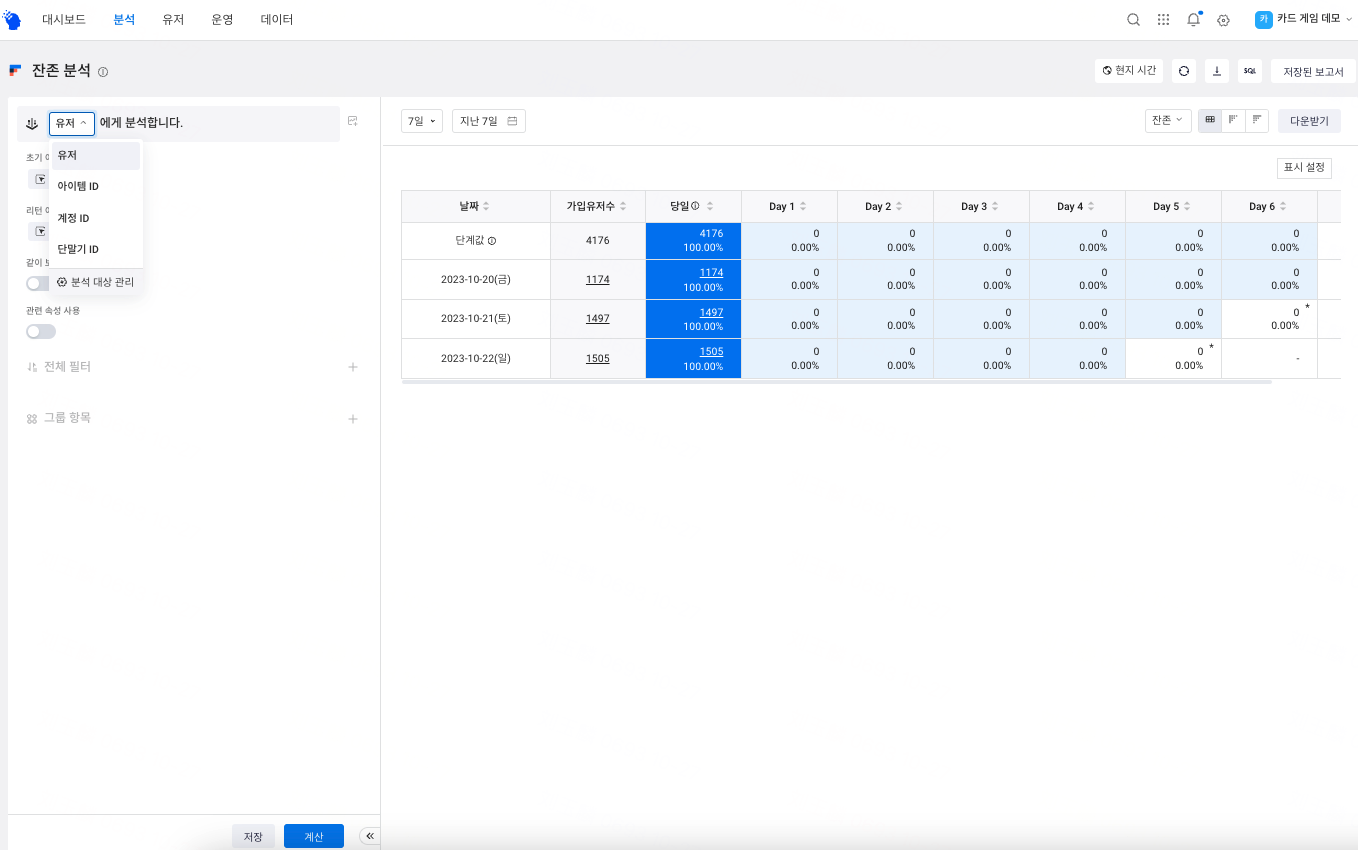Collapse the left panel with double-chevron
This screenshot has width=1358, height=850.
point(369,836)
